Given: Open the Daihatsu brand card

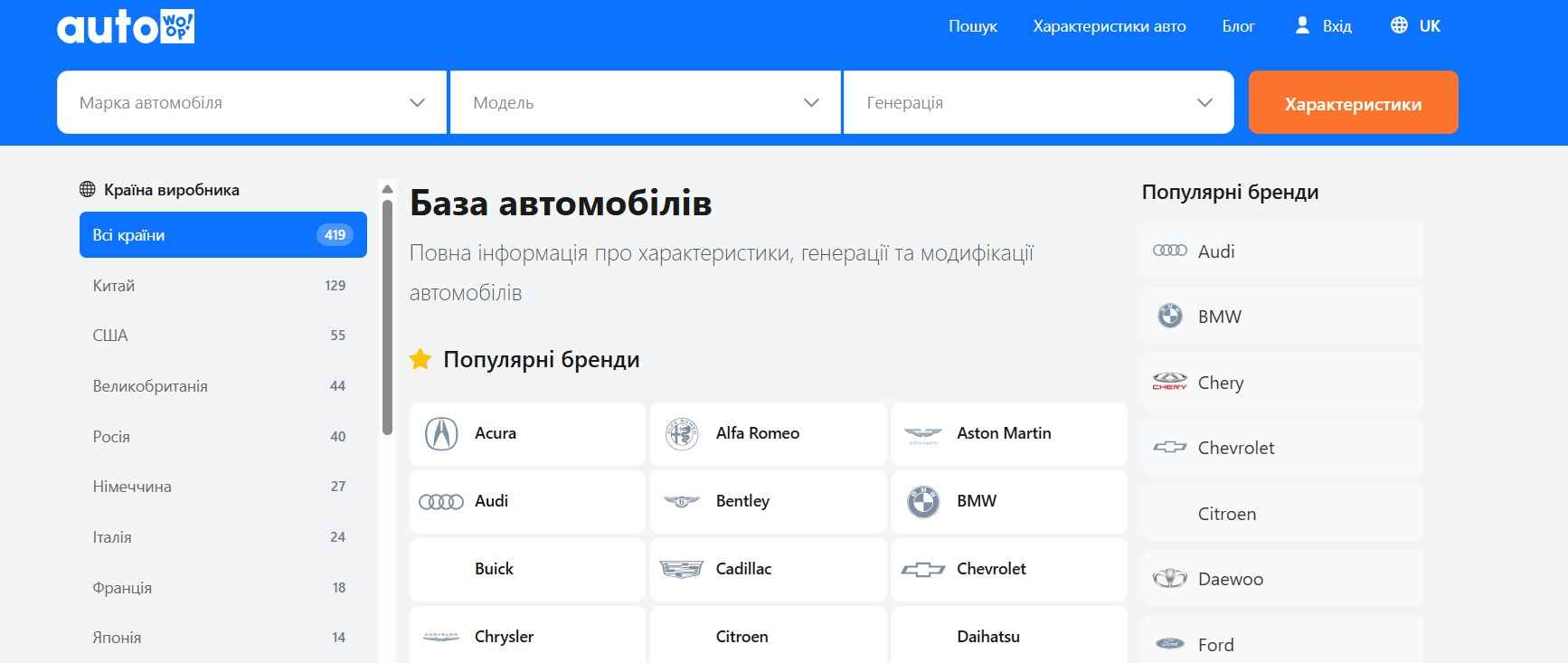Looking at the screenshot, I should [x=1009, y=636].
